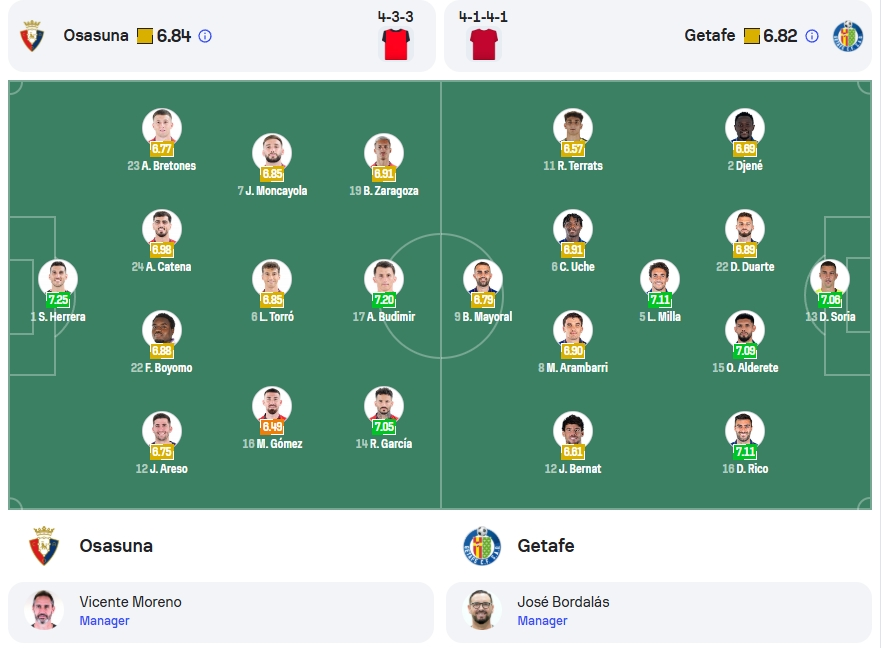Select the 19 B. Zaragoza name label
The width and height of the screenshot is (881, 648).
click(x=384, y=191)
